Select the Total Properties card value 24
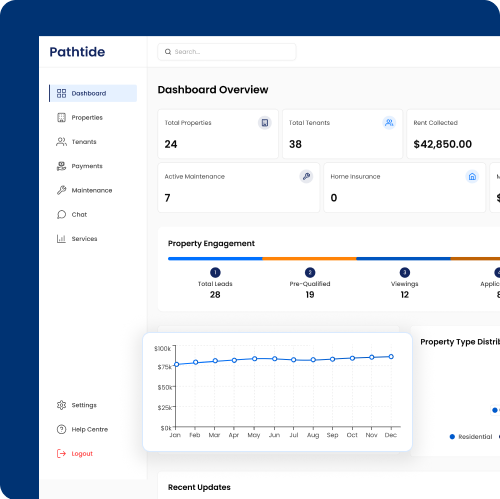Image resolution: width=500 pixels, height=499 pixels. pyautogui.click(x=171, y=144)
